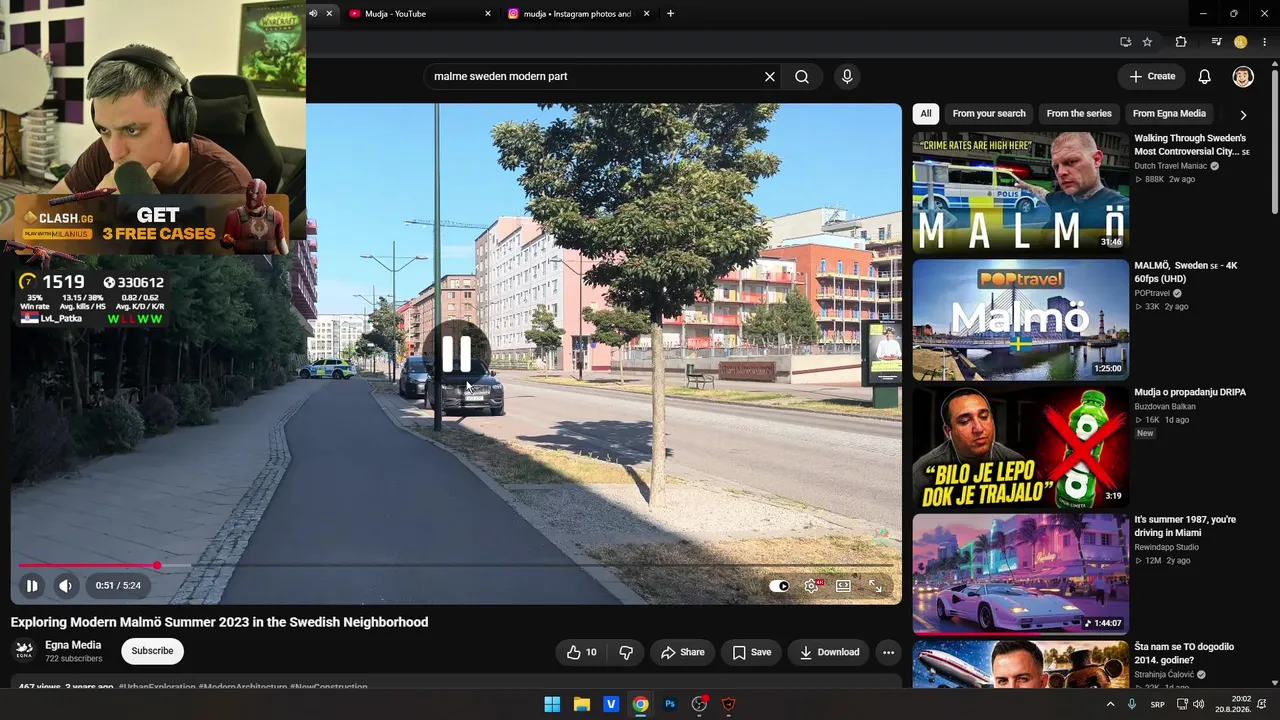Viewport: 1280px width, 720px height.
Task: Open YouTube notifications bell
Action: (1205, 77)
